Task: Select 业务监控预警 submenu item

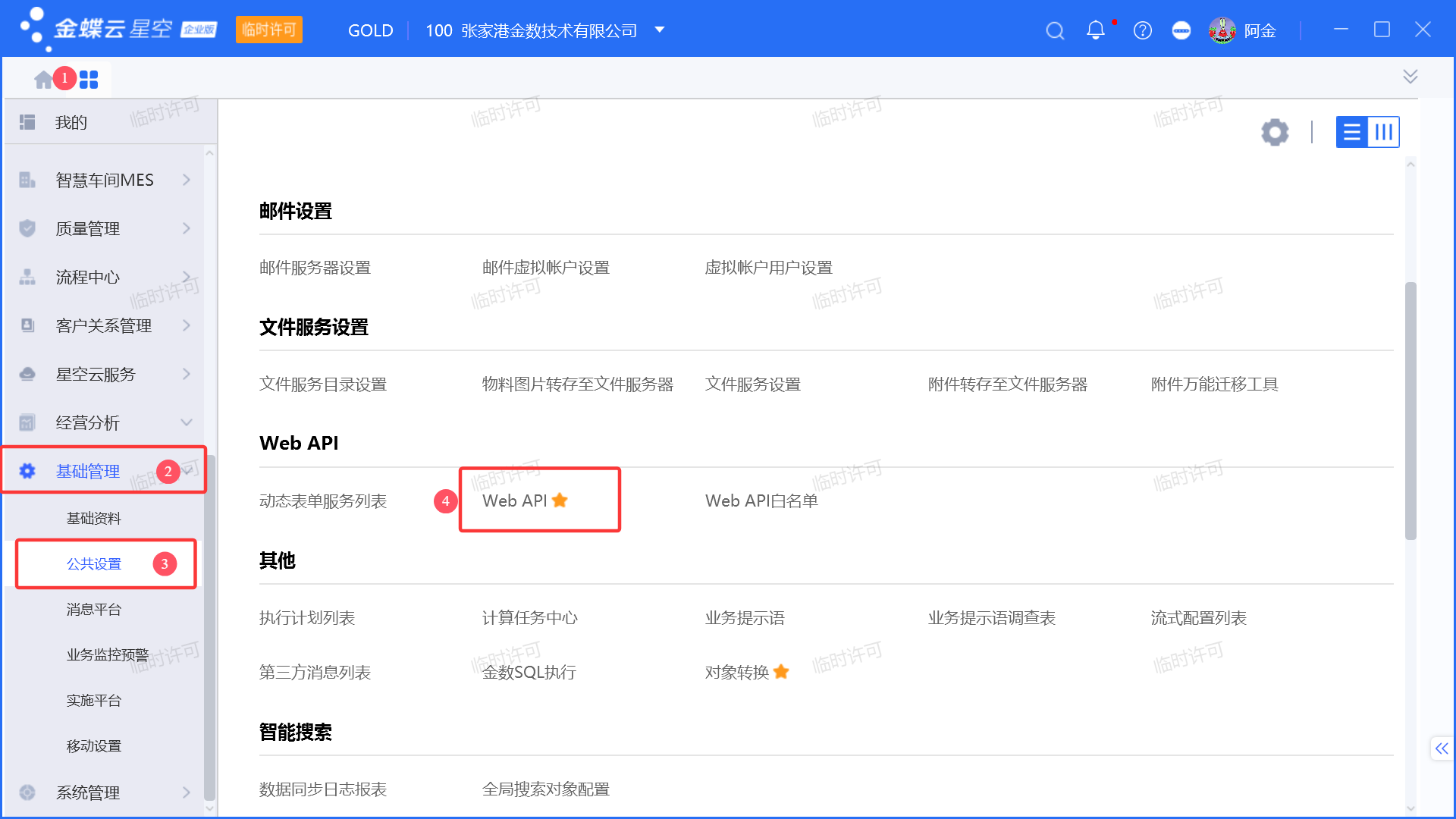Action: (108, 655)
